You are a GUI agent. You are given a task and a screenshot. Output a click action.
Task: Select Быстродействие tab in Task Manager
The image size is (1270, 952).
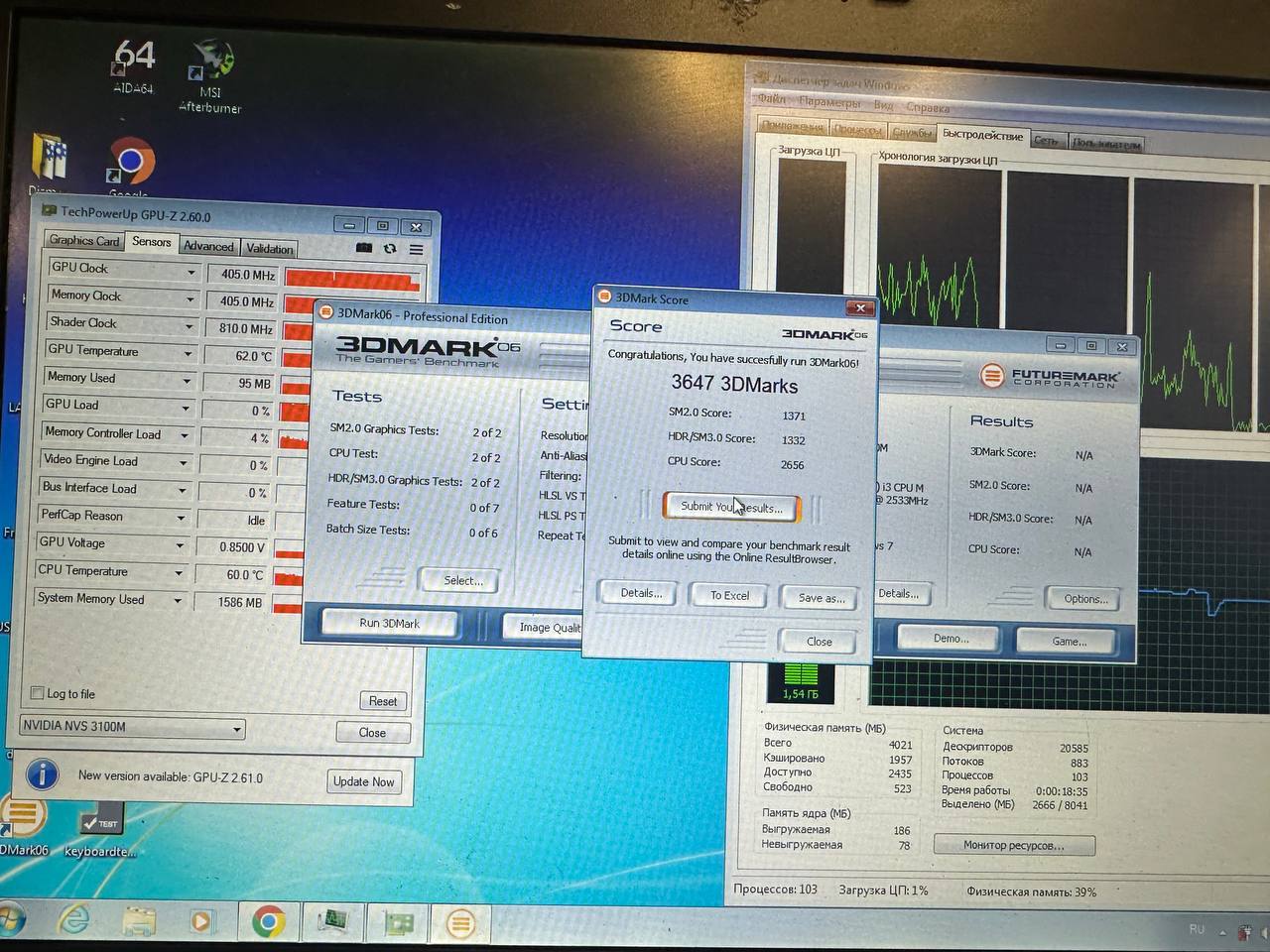point(982,135)
